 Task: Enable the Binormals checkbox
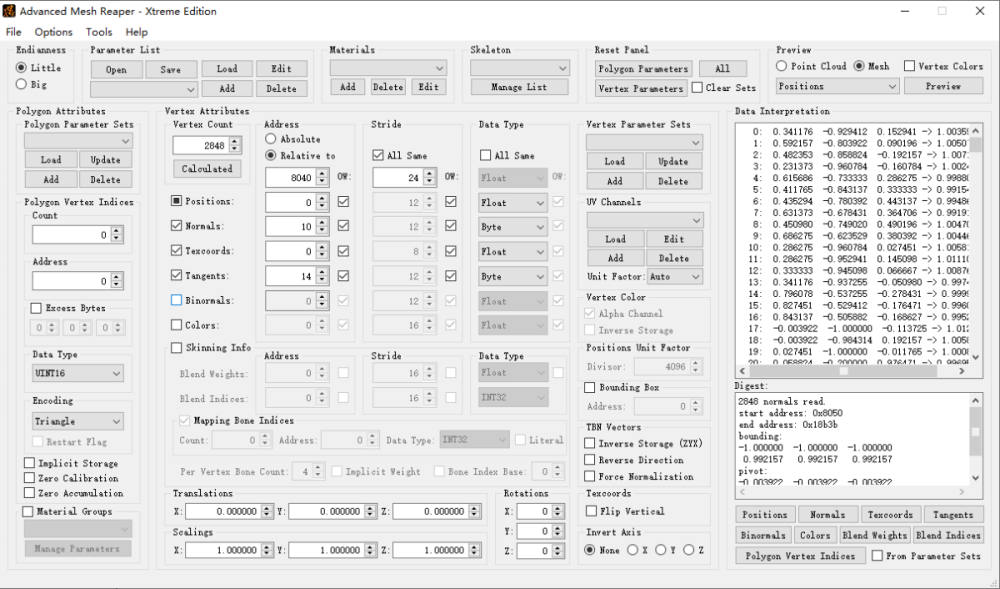177,300
